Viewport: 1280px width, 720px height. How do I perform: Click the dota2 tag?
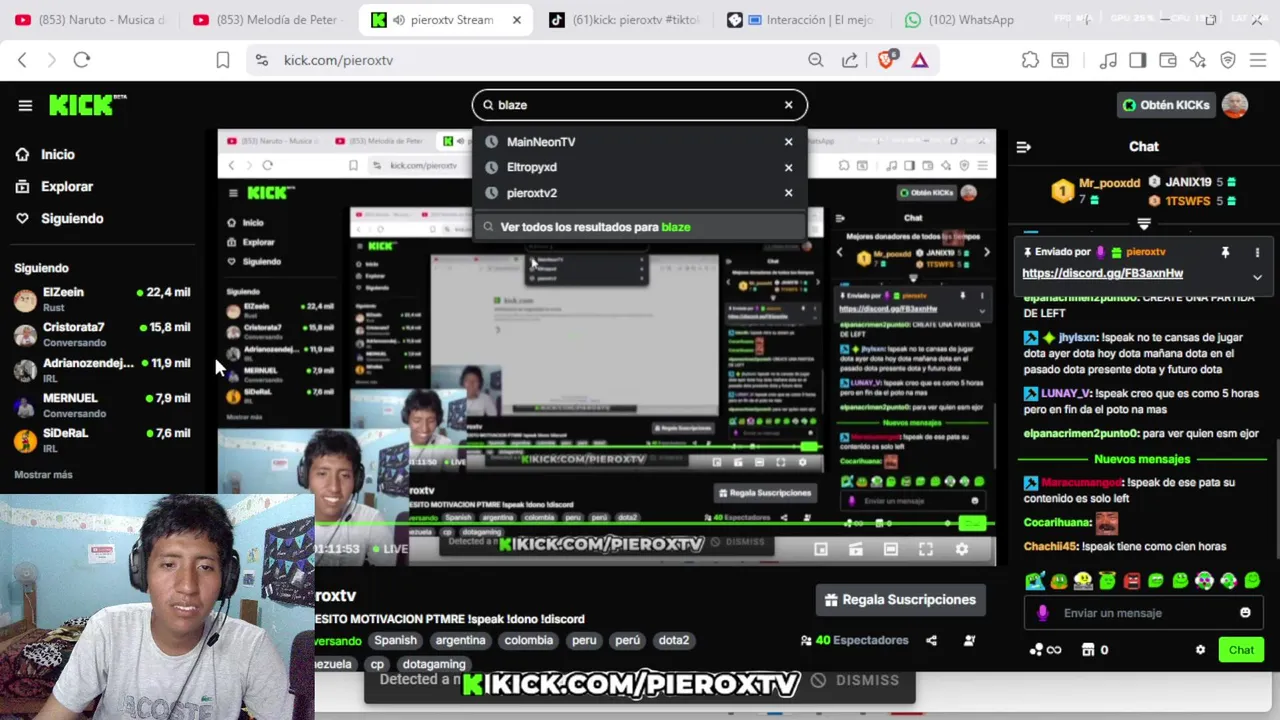tap(674, 641)
